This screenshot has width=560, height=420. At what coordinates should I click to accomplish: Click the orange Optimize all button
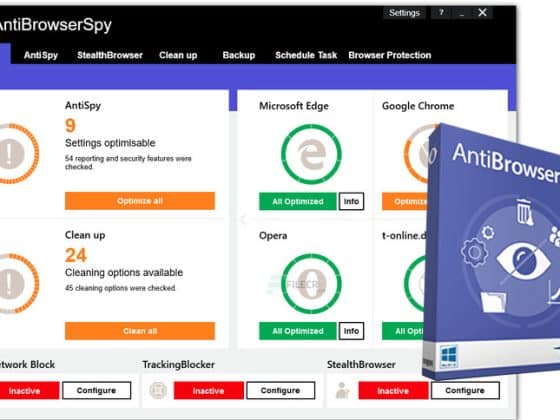140,201
